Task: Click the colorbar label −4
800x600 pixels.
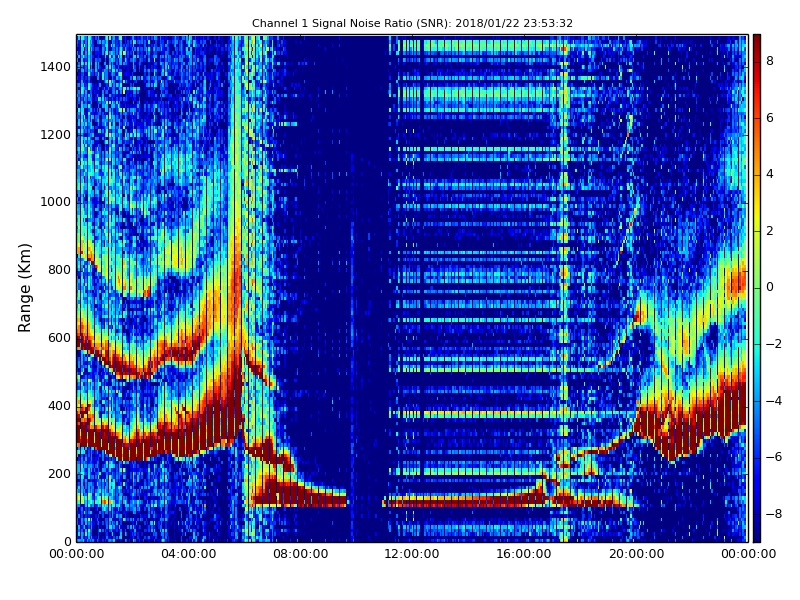Action: point(774,401)
